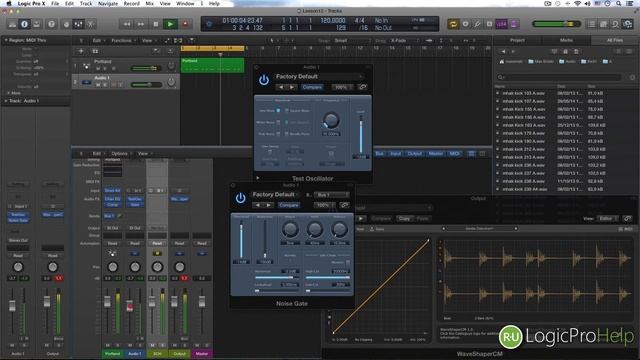Viewport: 640px width, 360px height.
Task: Toggle the purple Count-in 1234 button
Action: [x=502, y=24]
